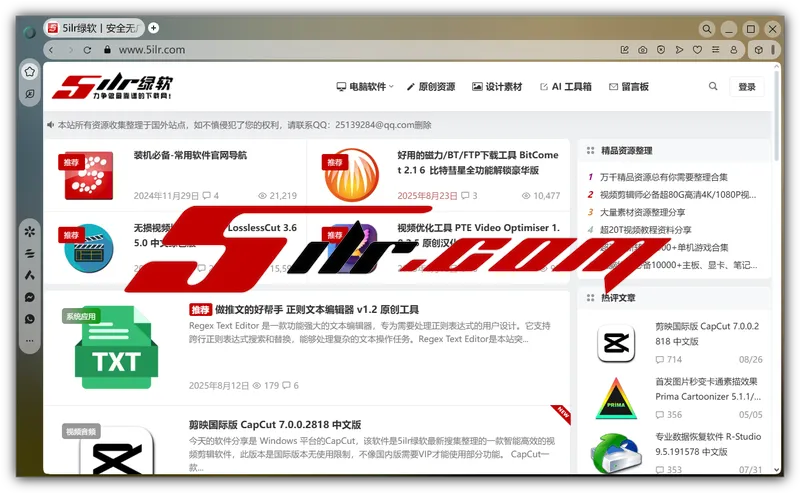Viewport: 800px width, 493px height.
Task: Open WhatsApp from the sidebar
Action: pos(30,319)
